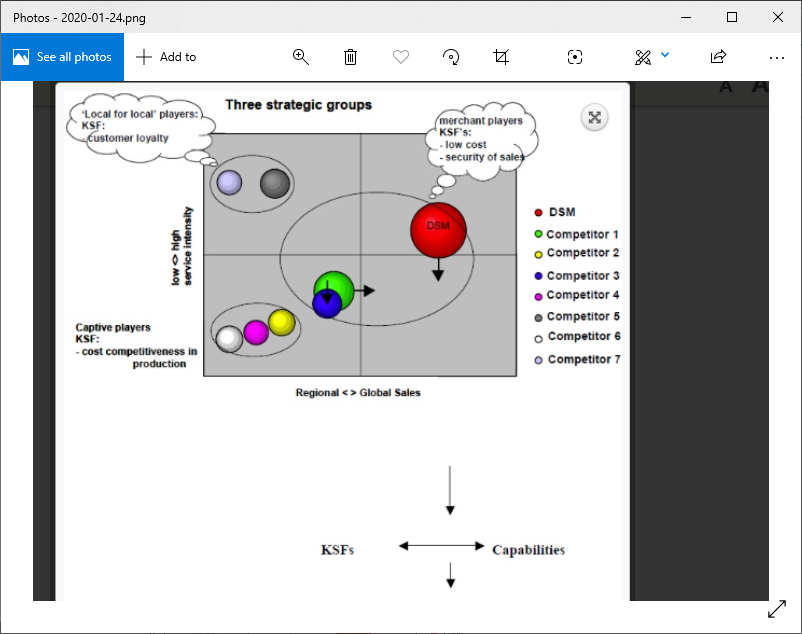Click the red DSM bubble in the chart

point(438,230)
